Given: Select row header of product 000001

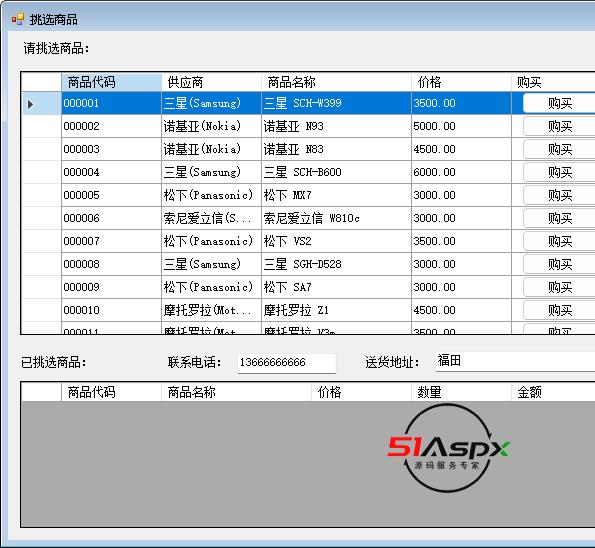Looking at the screenshot, I should [x=41, y=103].
